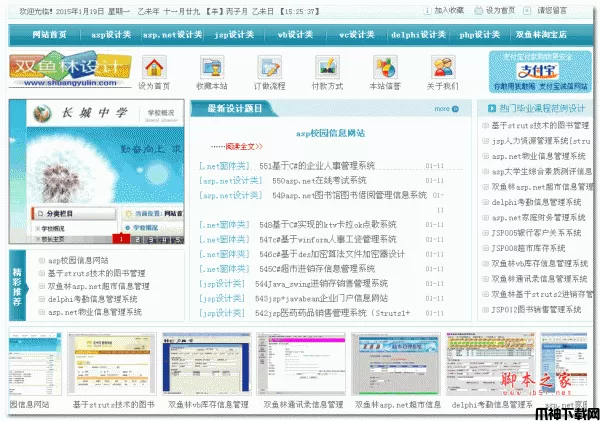
Task: Open 550asp.net在线考试系统
Action: [x=319, y=180]
